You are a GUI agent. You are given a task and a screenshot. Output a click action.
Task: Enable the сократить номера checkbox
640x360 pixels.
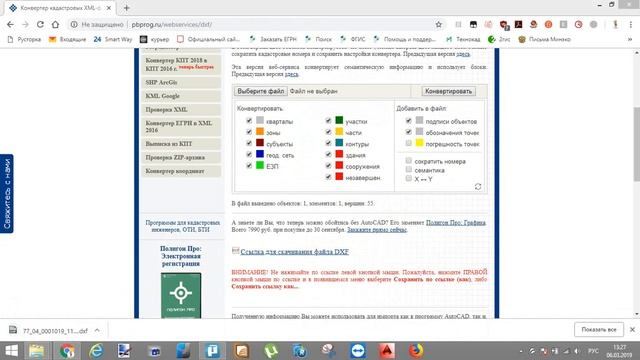point(408,160)
